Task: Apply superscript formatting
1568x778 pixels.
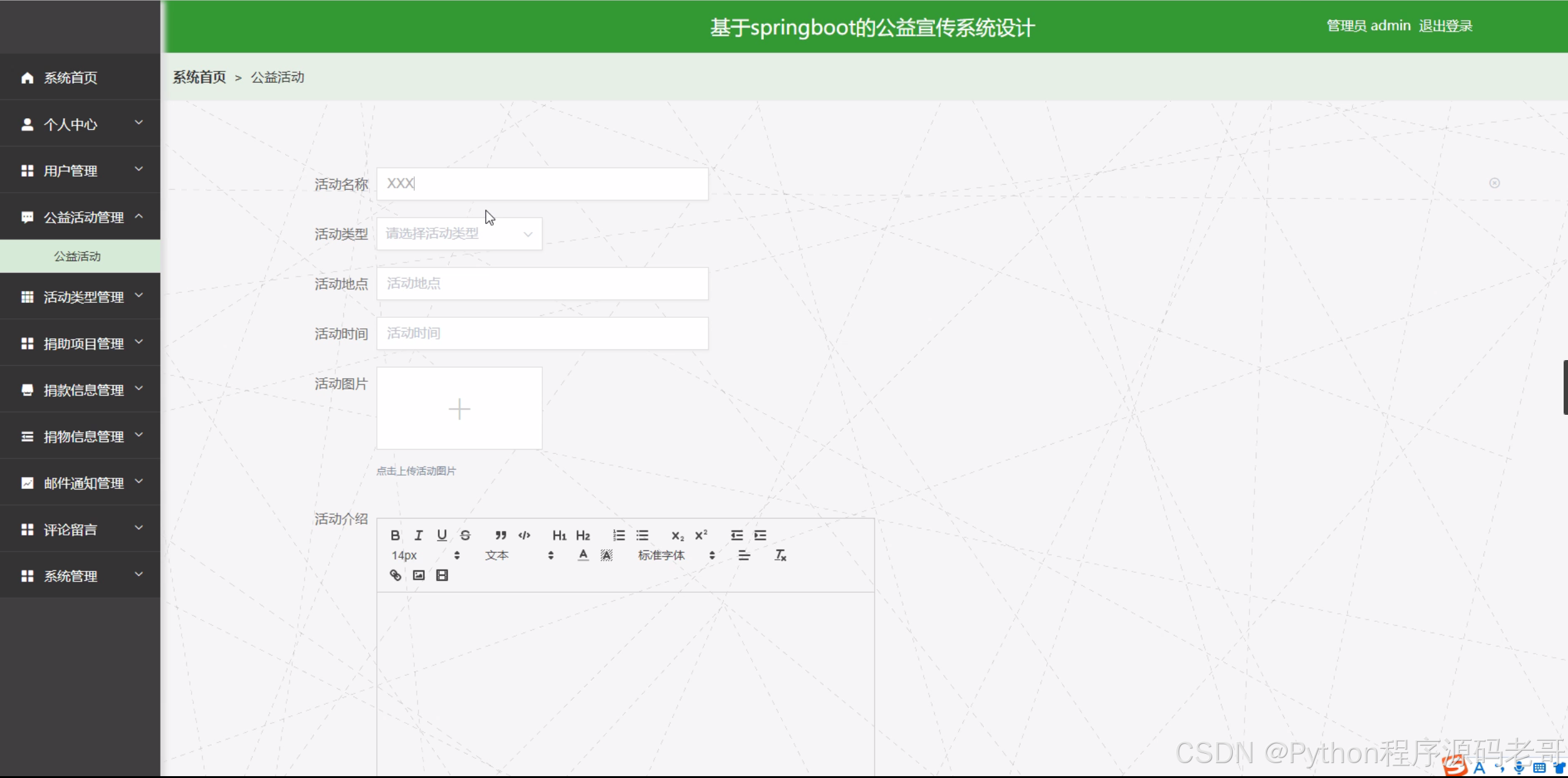Action: pos(701,535)
